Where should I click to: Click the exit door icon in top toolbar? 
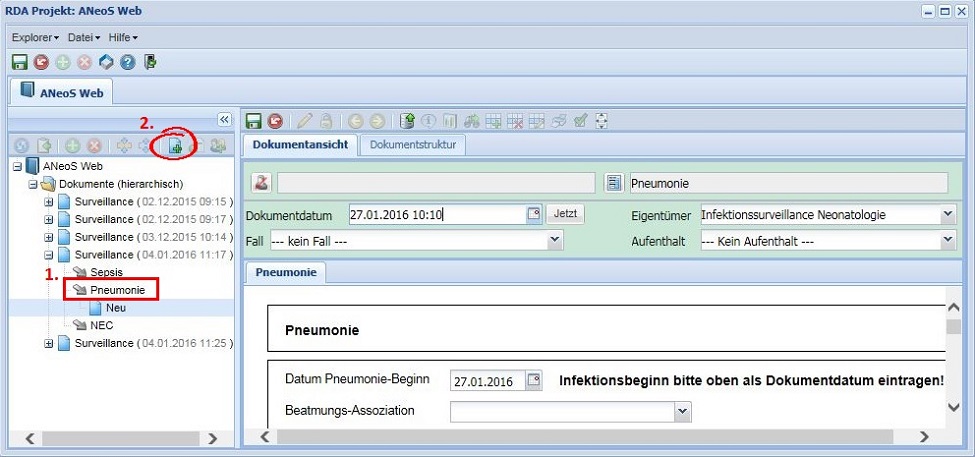(150, 62)
